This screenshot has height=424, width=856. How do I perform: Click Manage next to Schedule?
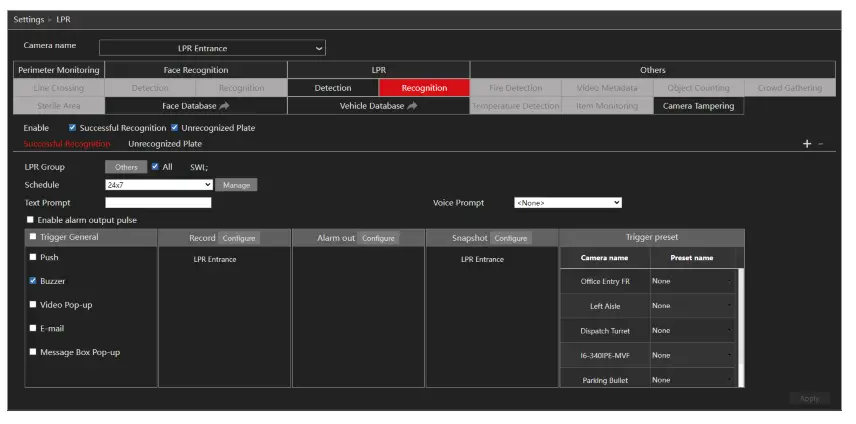pos(237,185)
